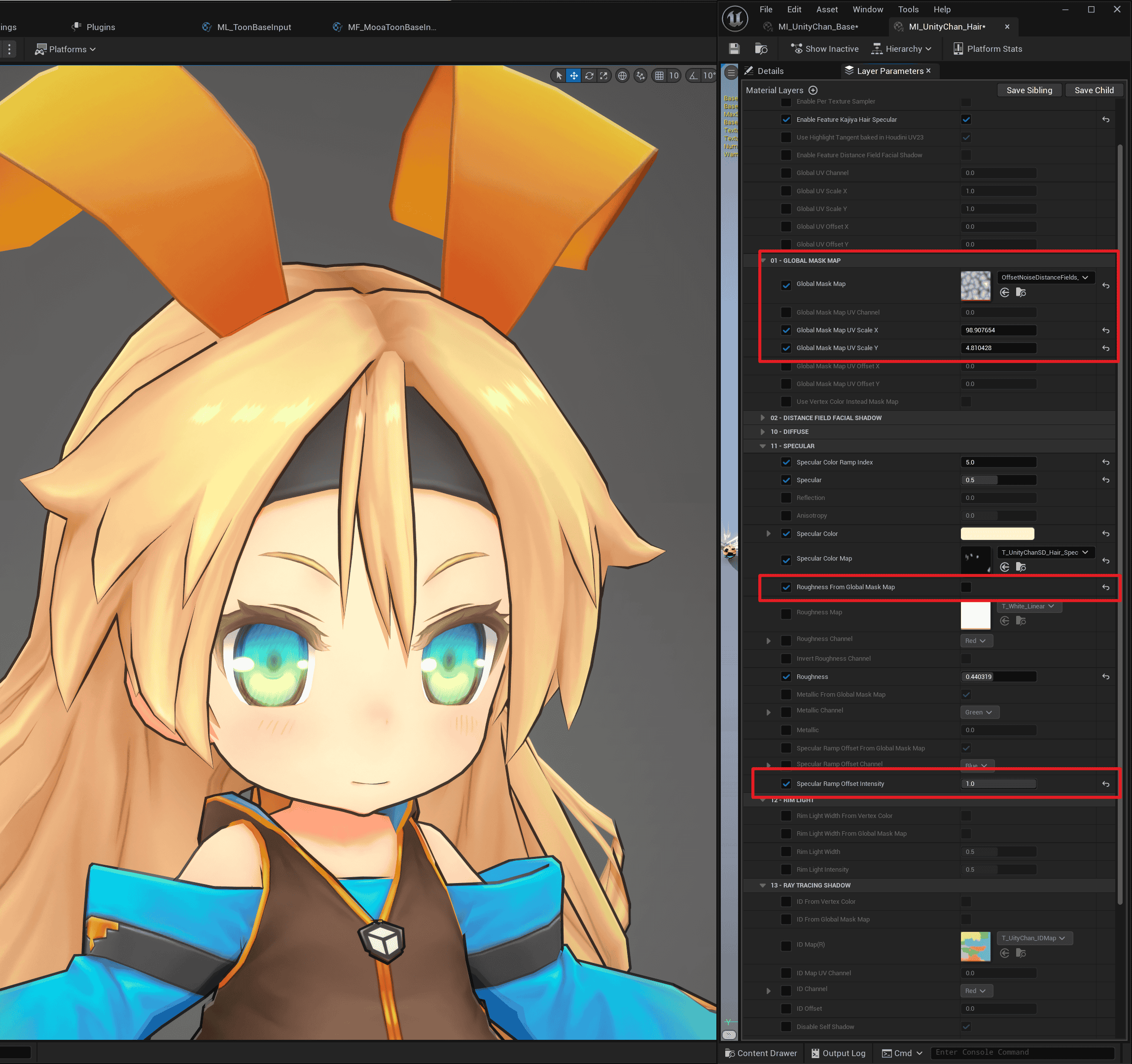Enable override for Global UV Channel
The width and height of the screenshot is (1132, 1064).
[x=786, y=173]
